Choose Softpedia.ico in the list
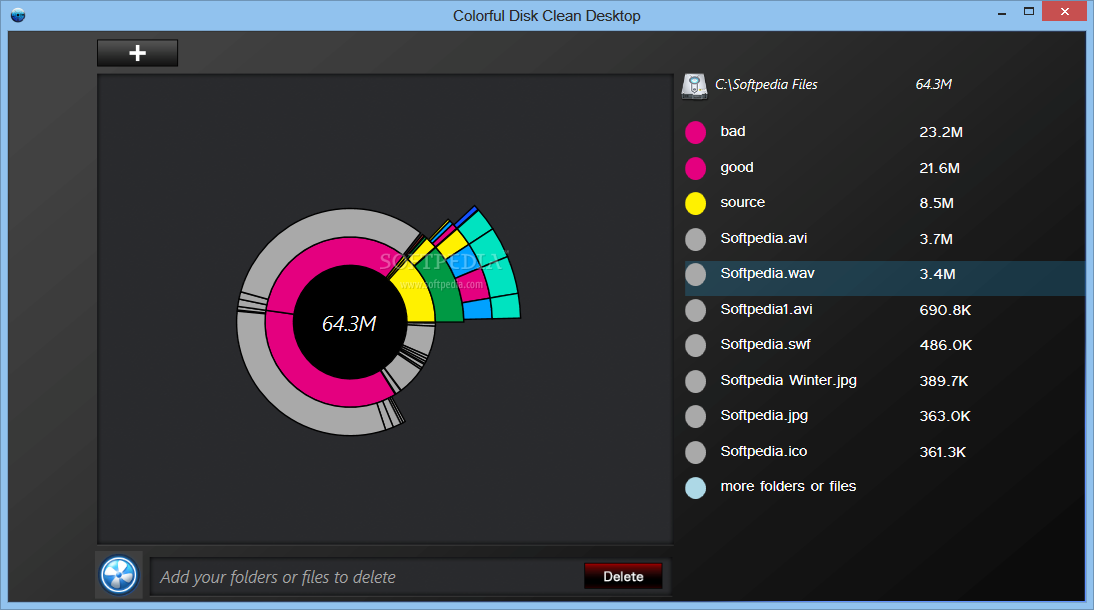This screenshot has height=610, width=1094. pyautogui.click(x=764, y=452)
